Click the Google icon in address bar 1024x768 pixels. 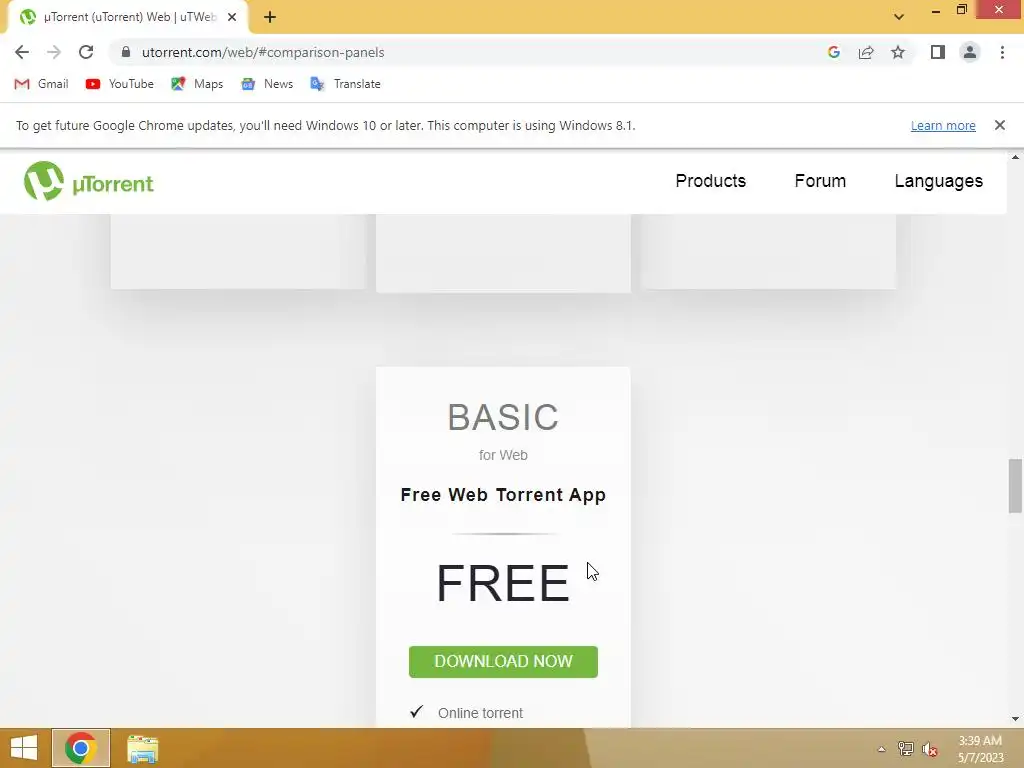tap(833, 52)
